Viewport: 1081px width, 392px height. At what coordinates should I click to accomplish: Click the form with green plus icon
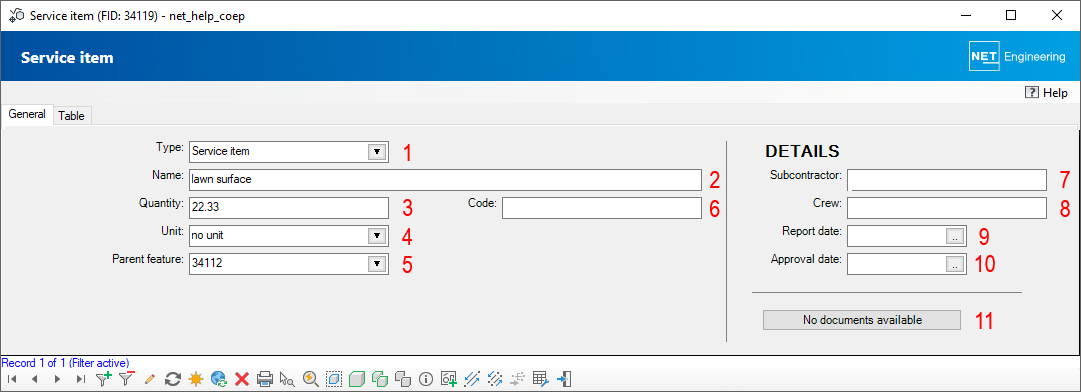(x=449, y=378)
